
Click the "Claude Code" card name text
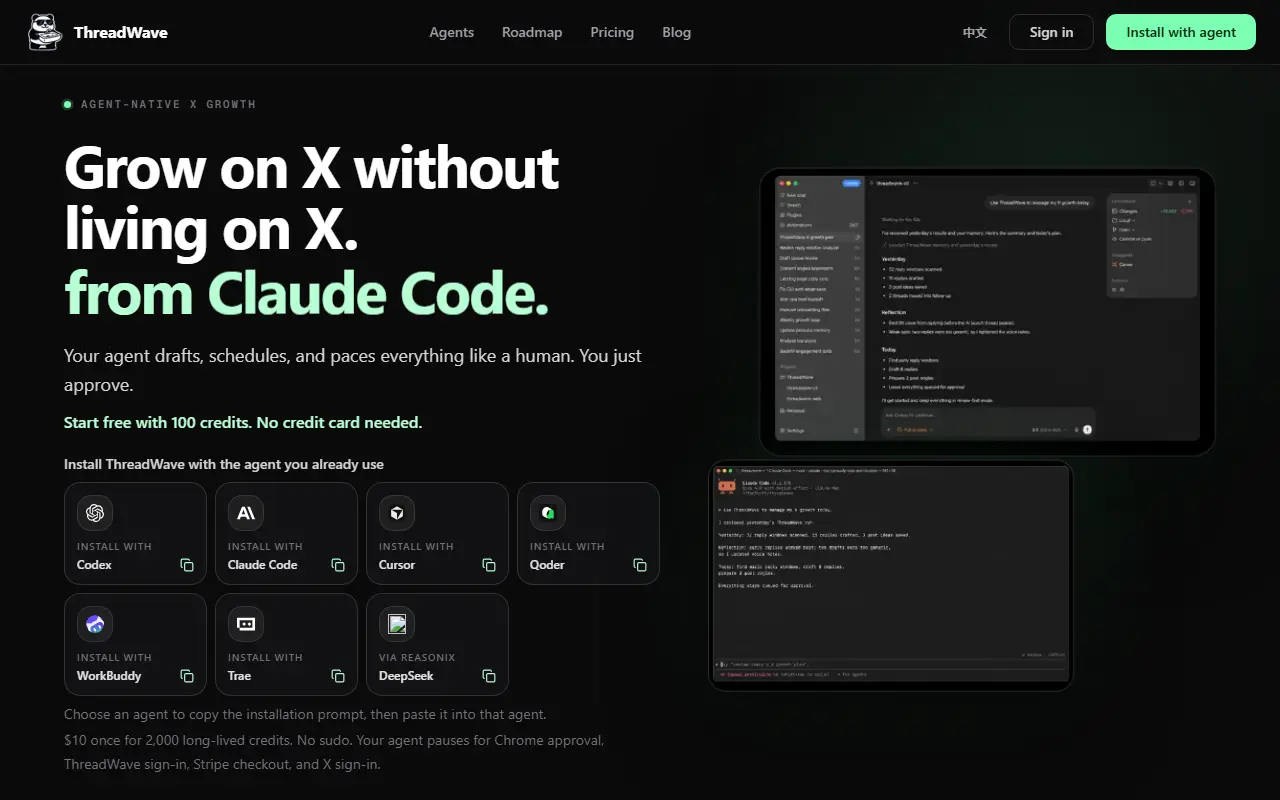[262, 565]
